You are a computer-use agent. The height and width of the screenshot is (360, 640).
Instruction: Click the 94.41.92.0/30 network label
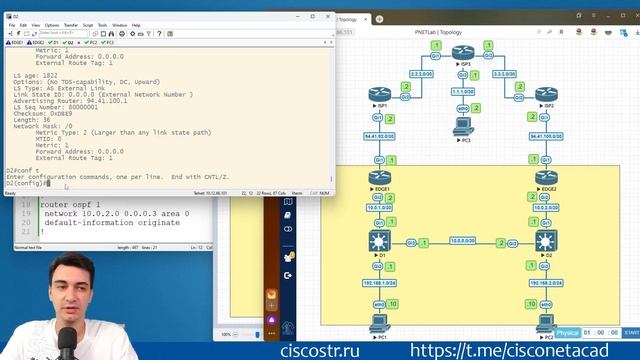(x=380, y=136)
